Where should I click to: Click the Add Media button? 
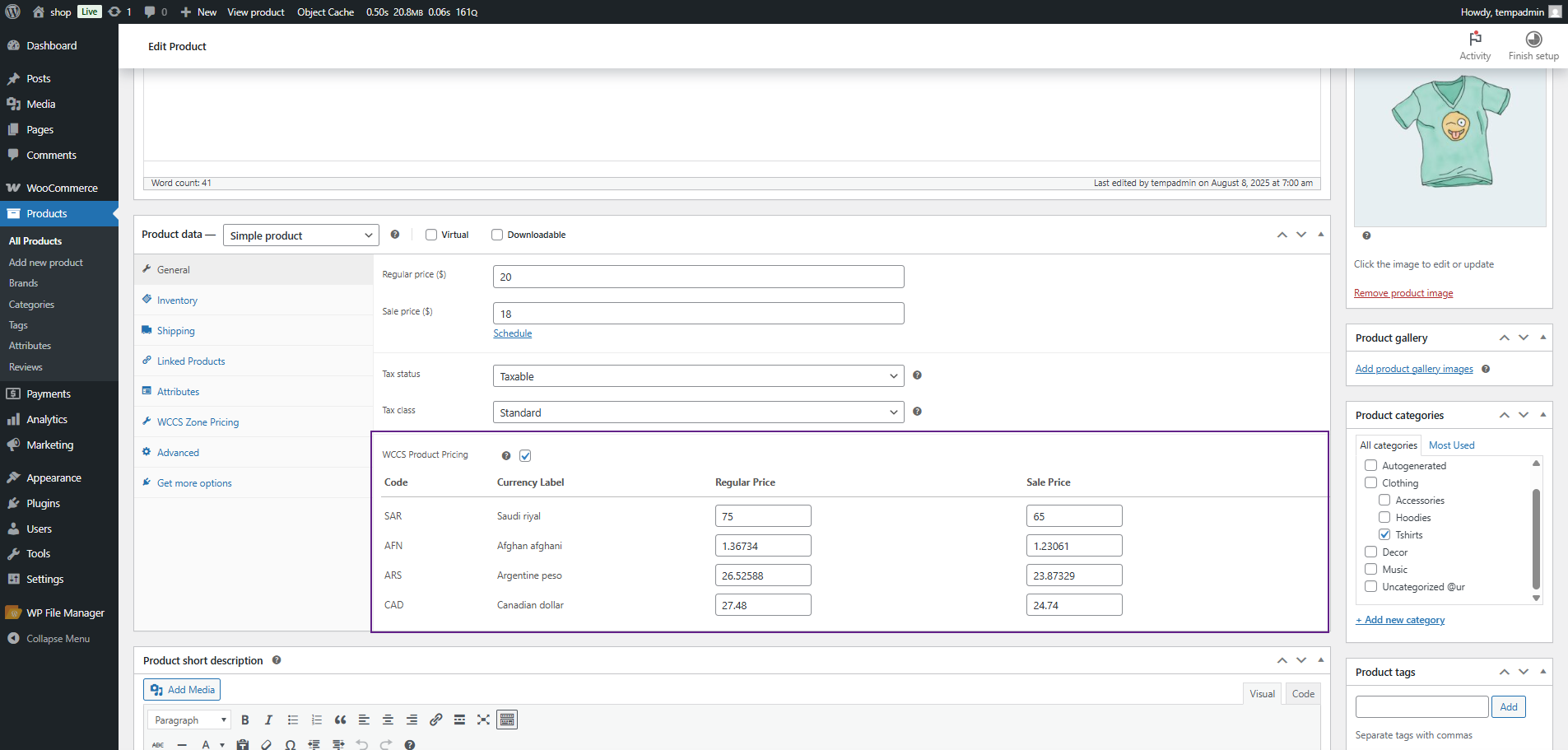(182, 690)
